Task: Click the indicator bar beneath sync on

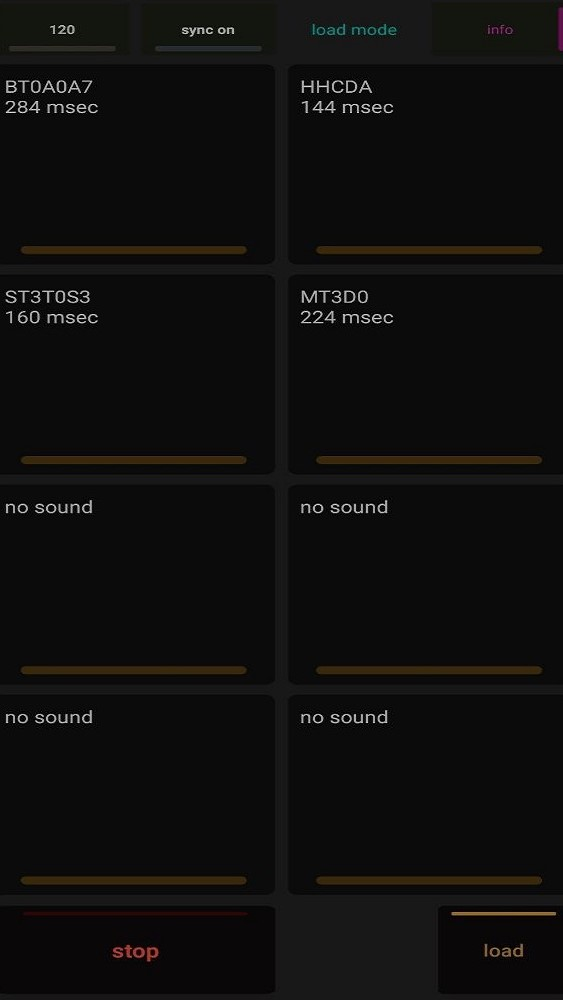Action: [x=208, y=48]
